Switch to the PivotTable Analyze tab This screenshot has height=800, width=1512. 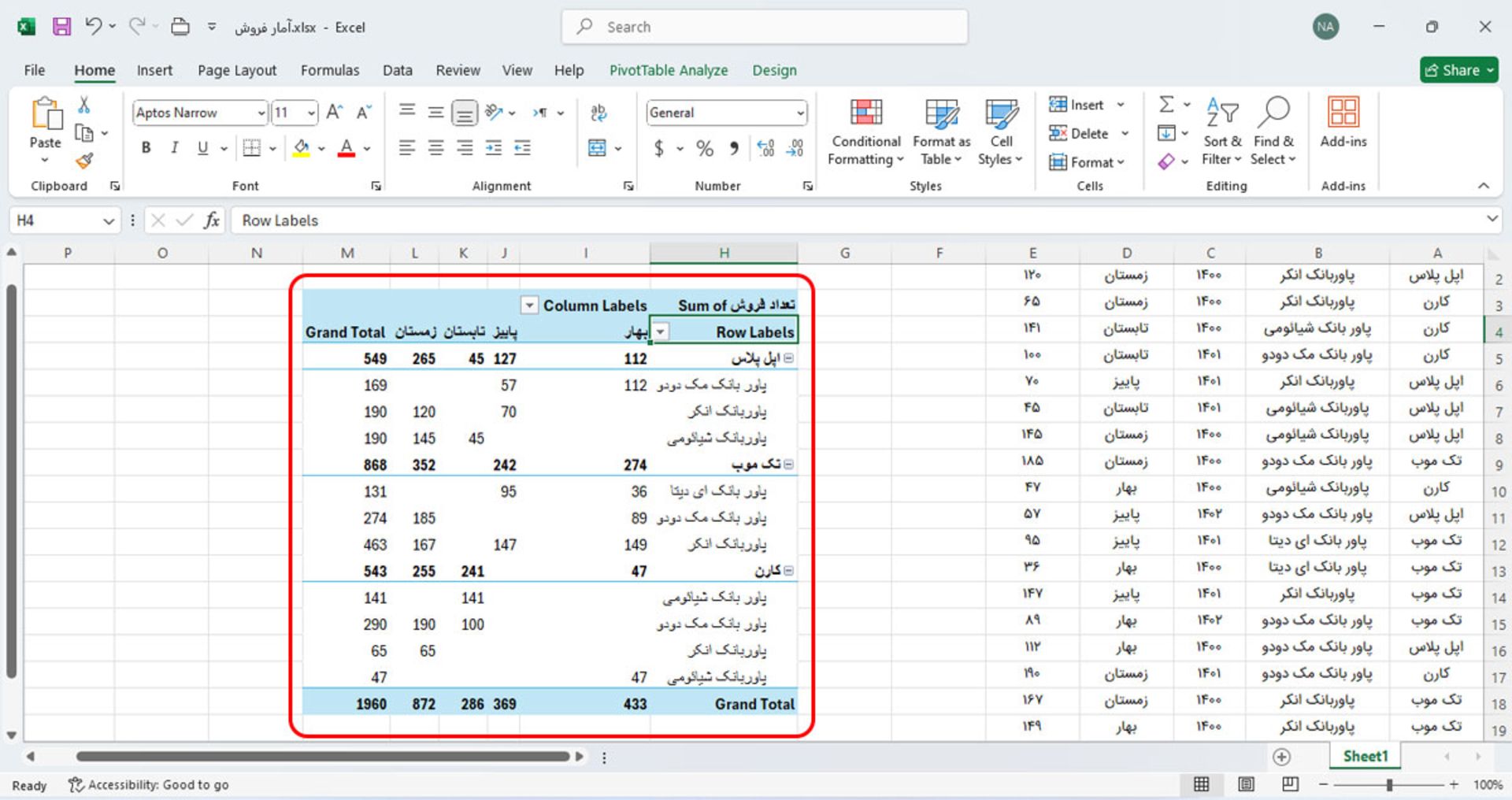pyautogui.click(x=669, y=70)
